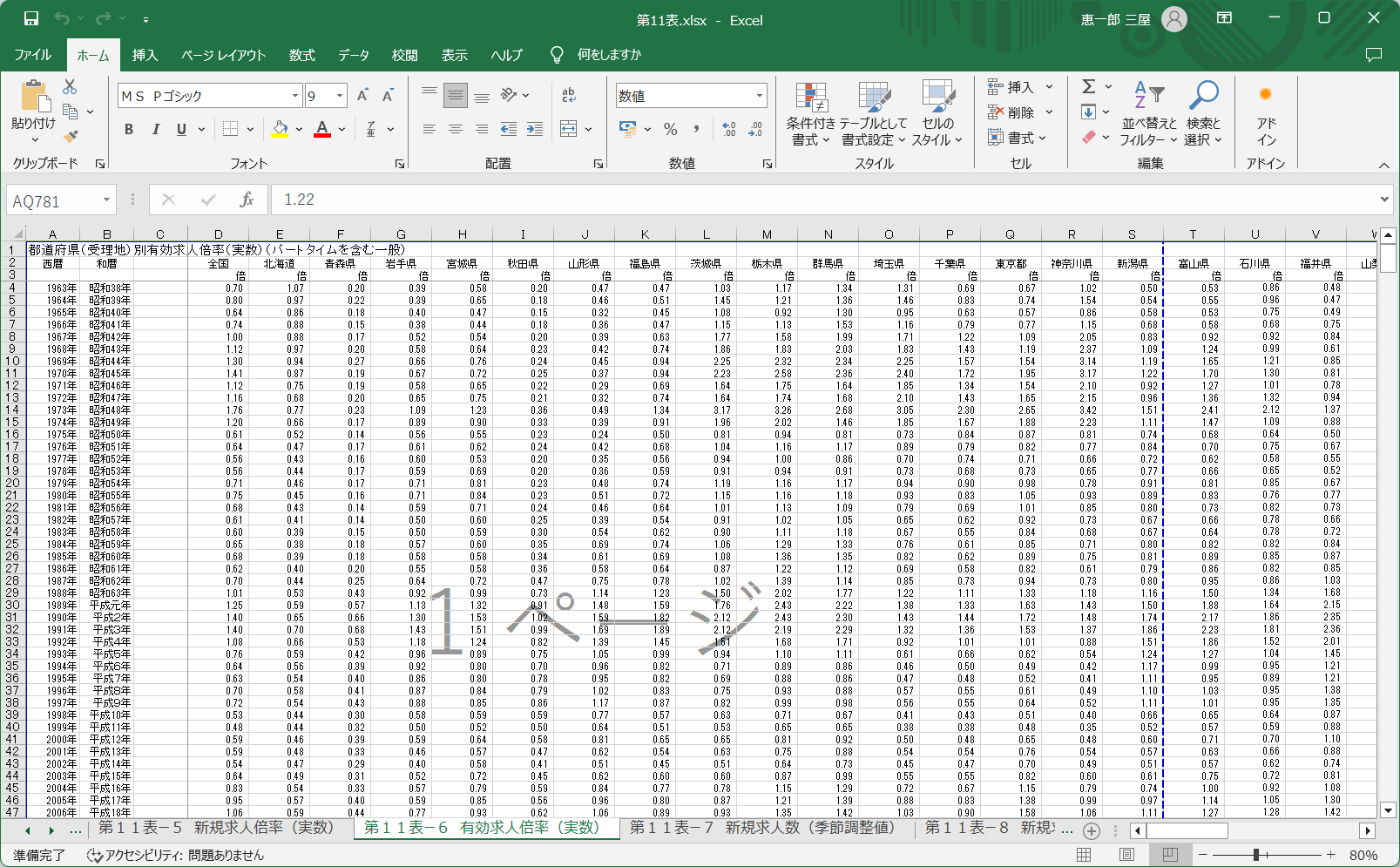Click the アドイン add-ins button

coord(1266,114)
